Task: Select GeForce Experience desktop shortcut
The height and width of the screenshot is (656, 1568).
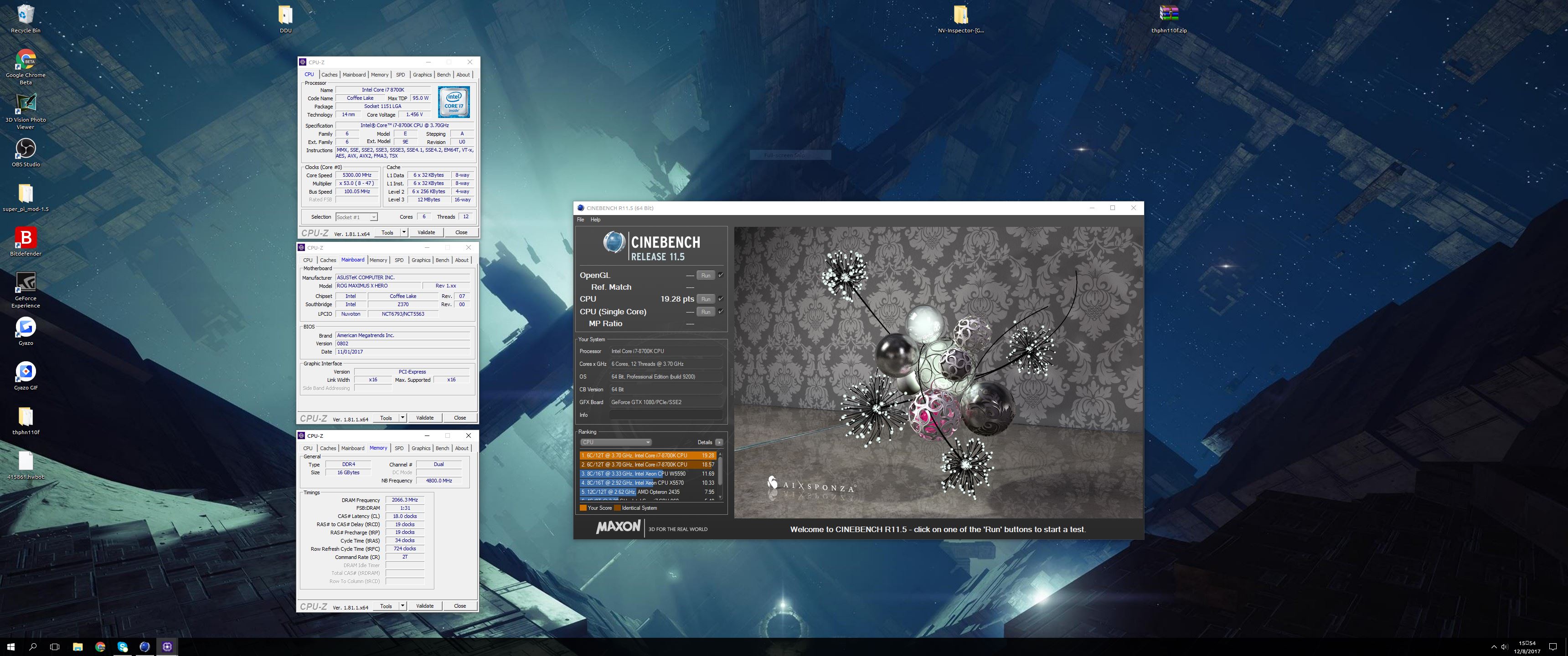Action: tap(26, 290)
